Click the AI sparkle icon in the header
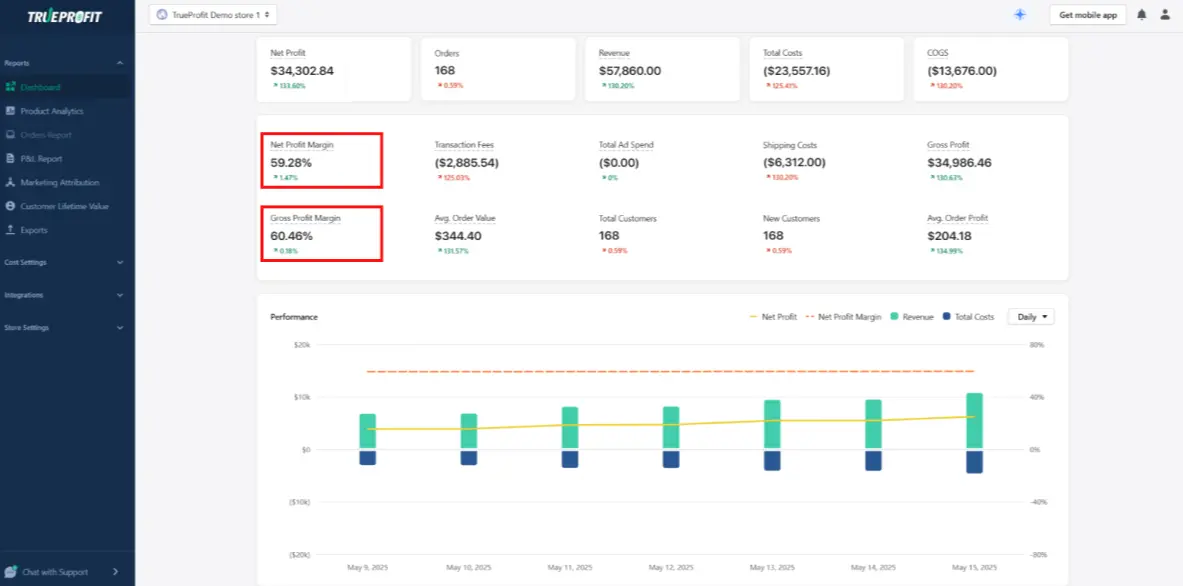1183x586 pixels. click(x=1019, y=14)
